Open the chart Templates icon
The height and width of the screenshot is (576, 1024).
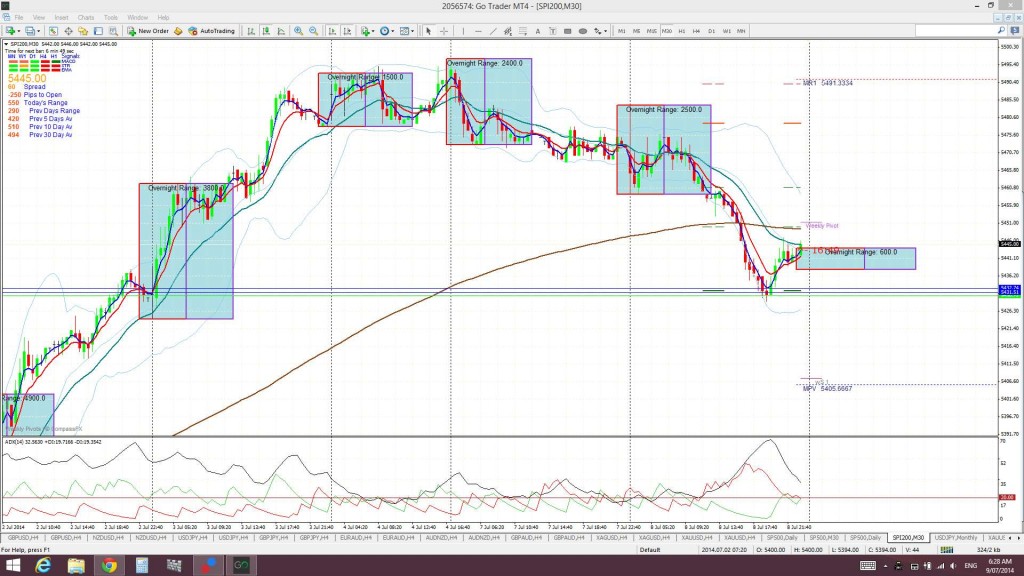404,31
